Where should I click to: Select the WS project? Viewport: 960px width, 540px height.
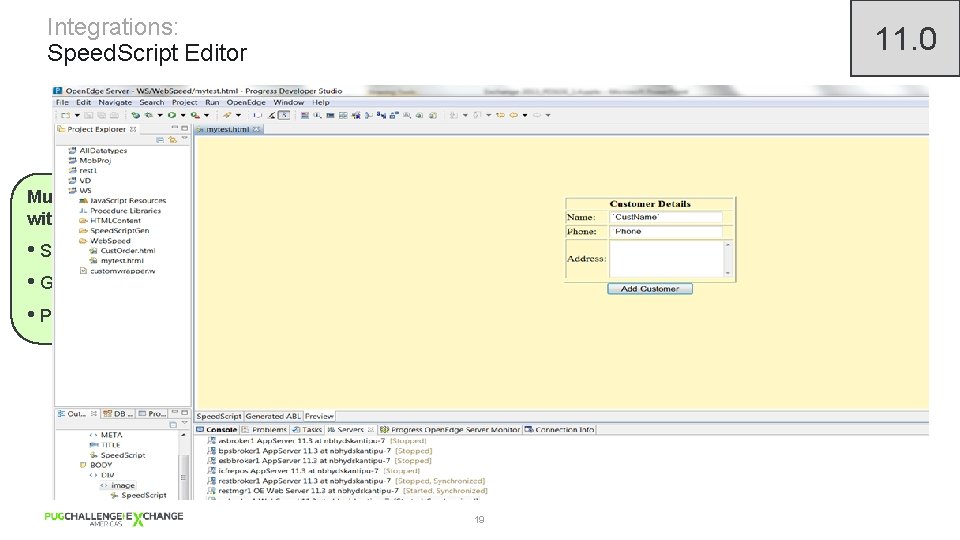(80, 190)
